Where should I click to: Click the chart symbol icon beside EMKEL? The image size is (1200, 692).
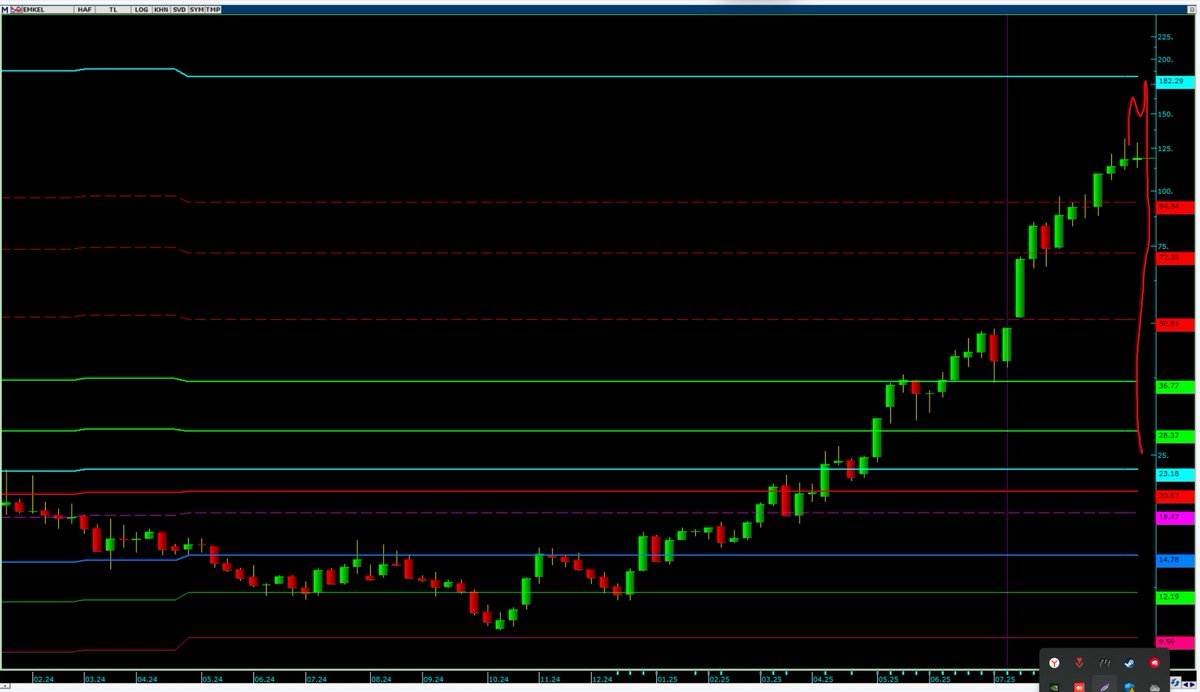pos(16,10)
